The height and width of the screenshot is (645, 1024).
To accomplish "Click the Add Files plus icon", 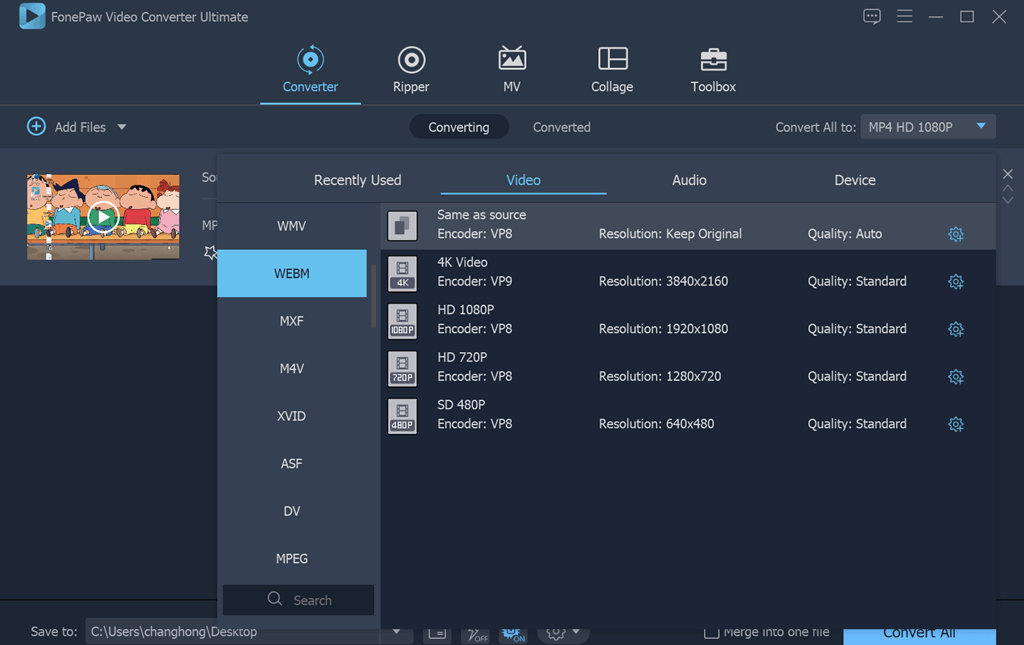I will click(x=36, y=126).
